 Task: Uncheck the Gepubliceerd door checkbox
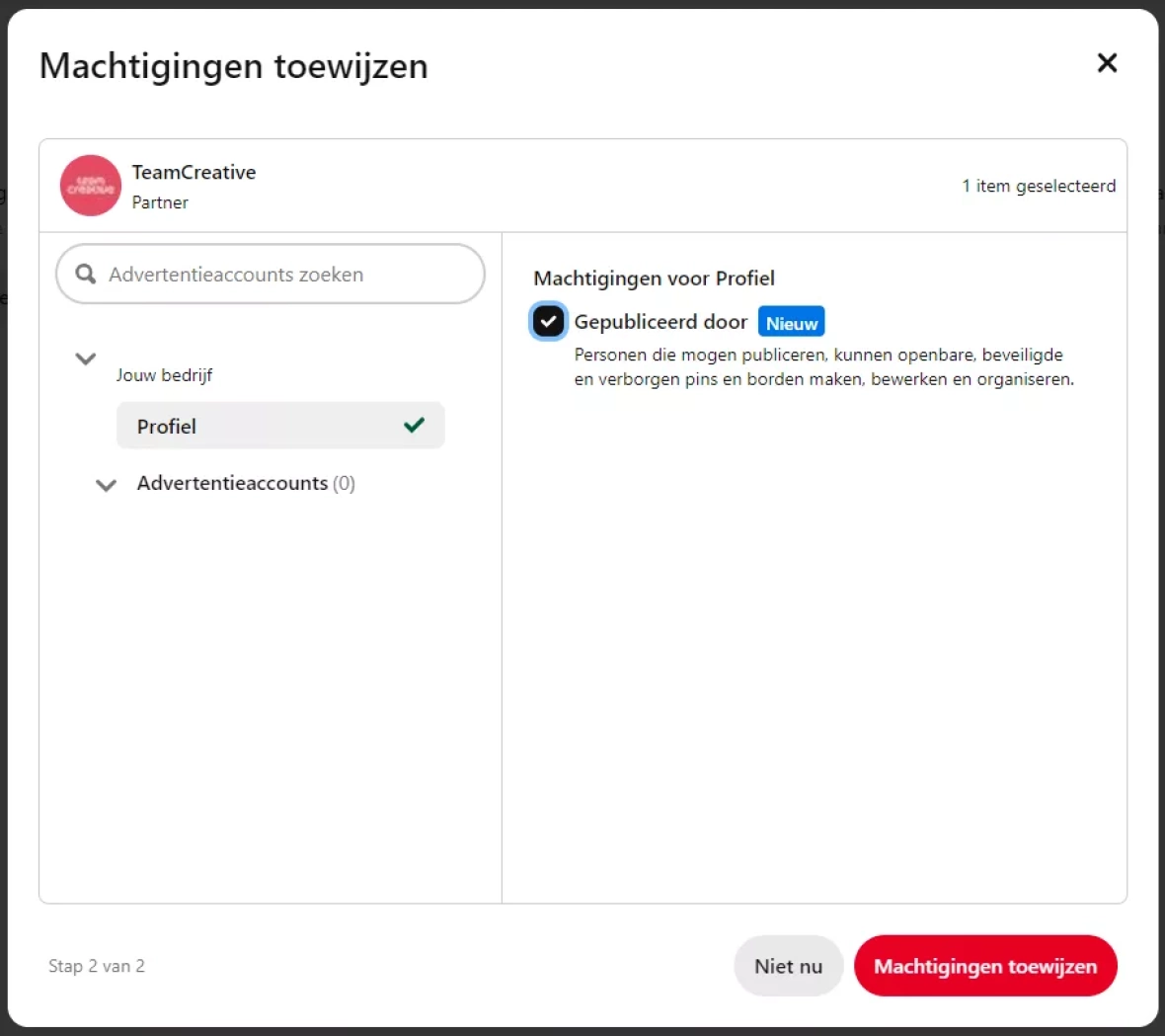click(548, 322)
